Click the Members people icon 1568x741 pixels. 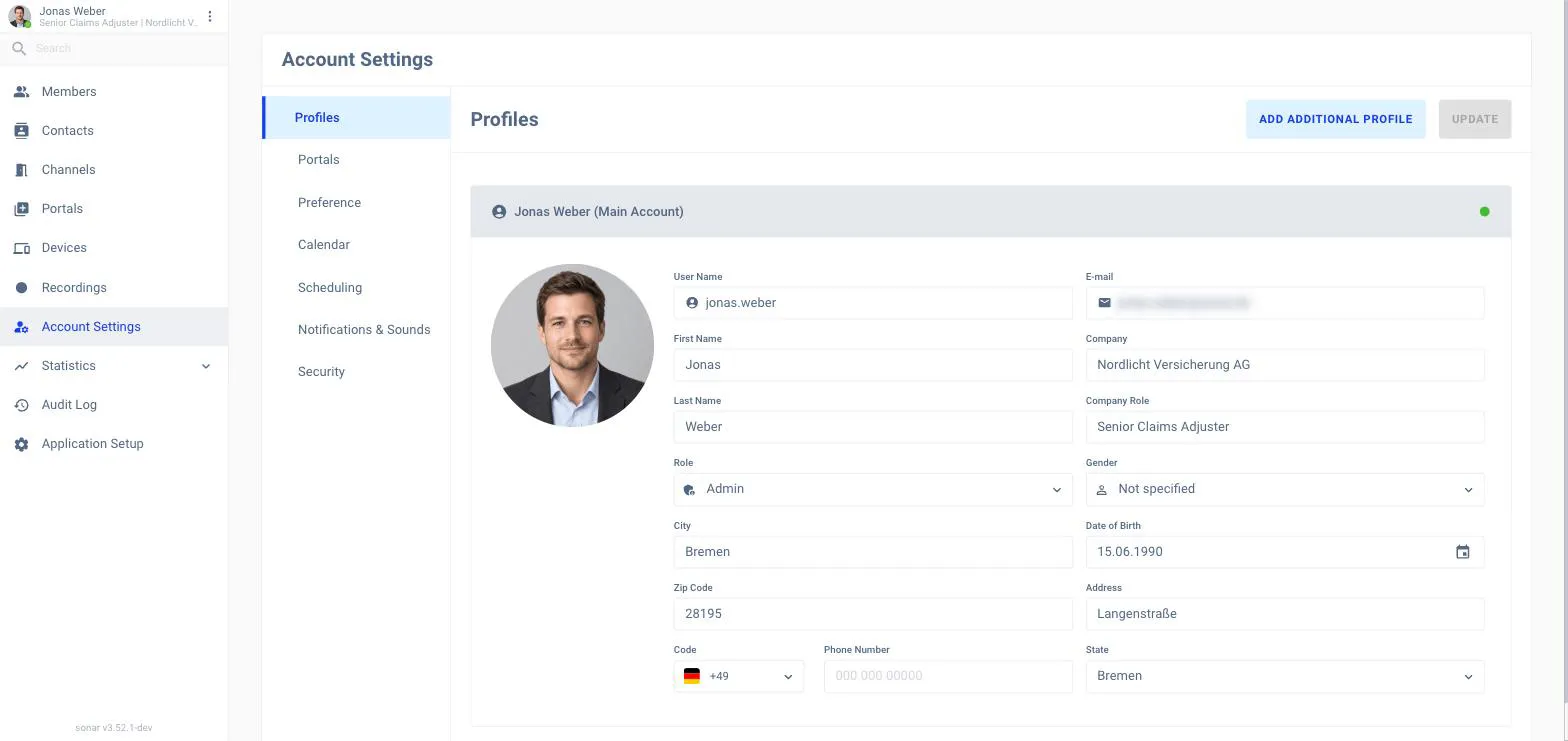coord(21,92)
